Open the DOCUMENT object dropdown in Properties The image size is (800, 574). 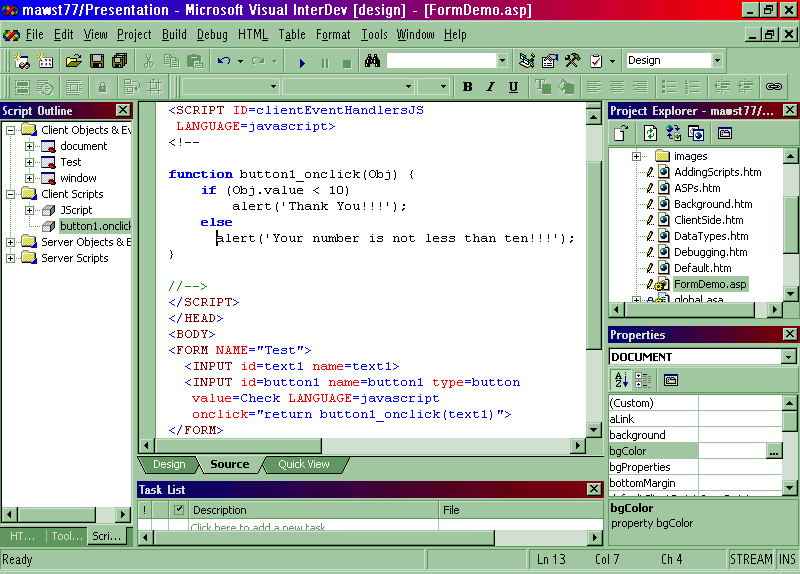[x=789, y=357]
